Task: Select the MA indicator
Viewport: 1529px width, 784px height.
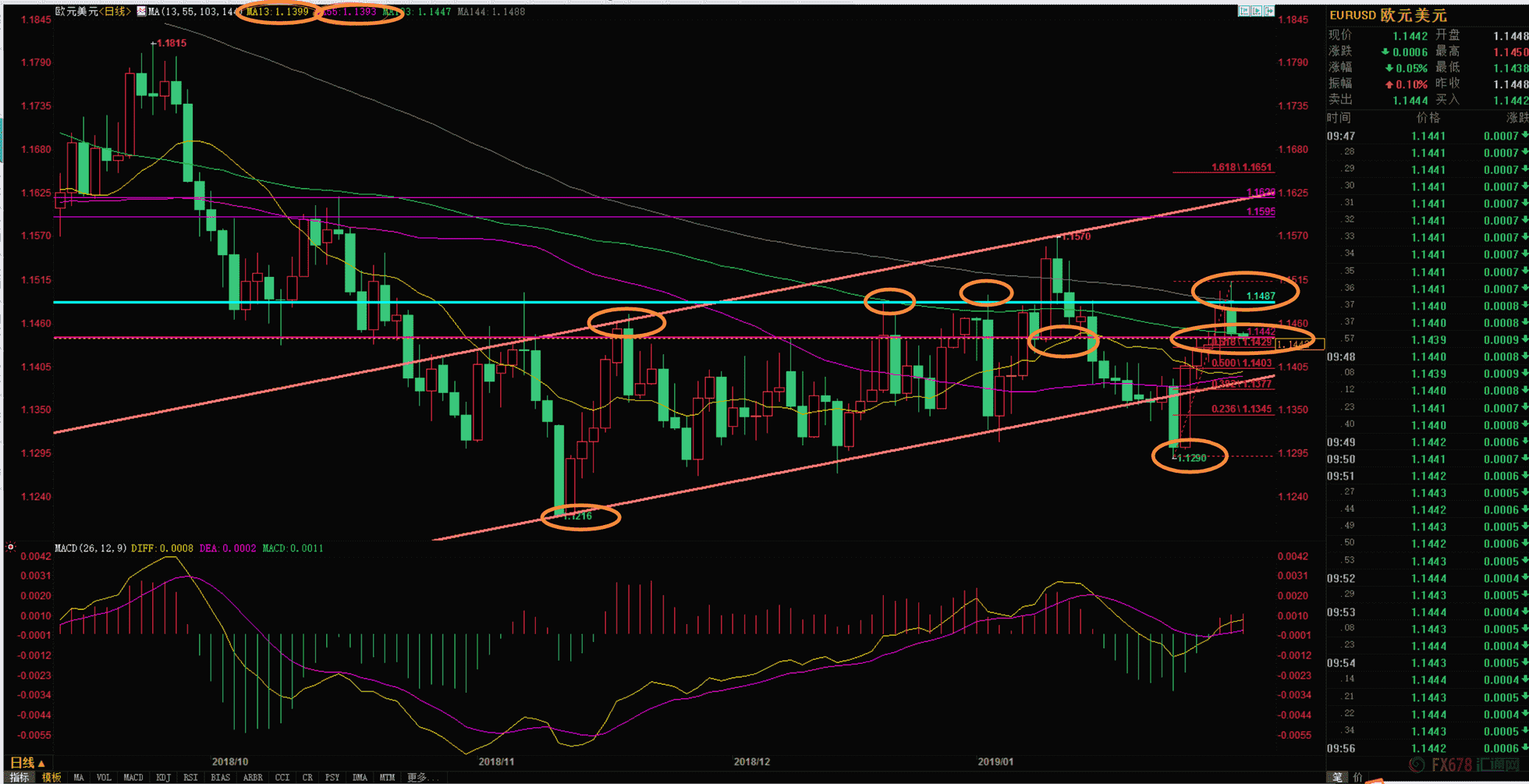Action: click(x=79, y=778)
